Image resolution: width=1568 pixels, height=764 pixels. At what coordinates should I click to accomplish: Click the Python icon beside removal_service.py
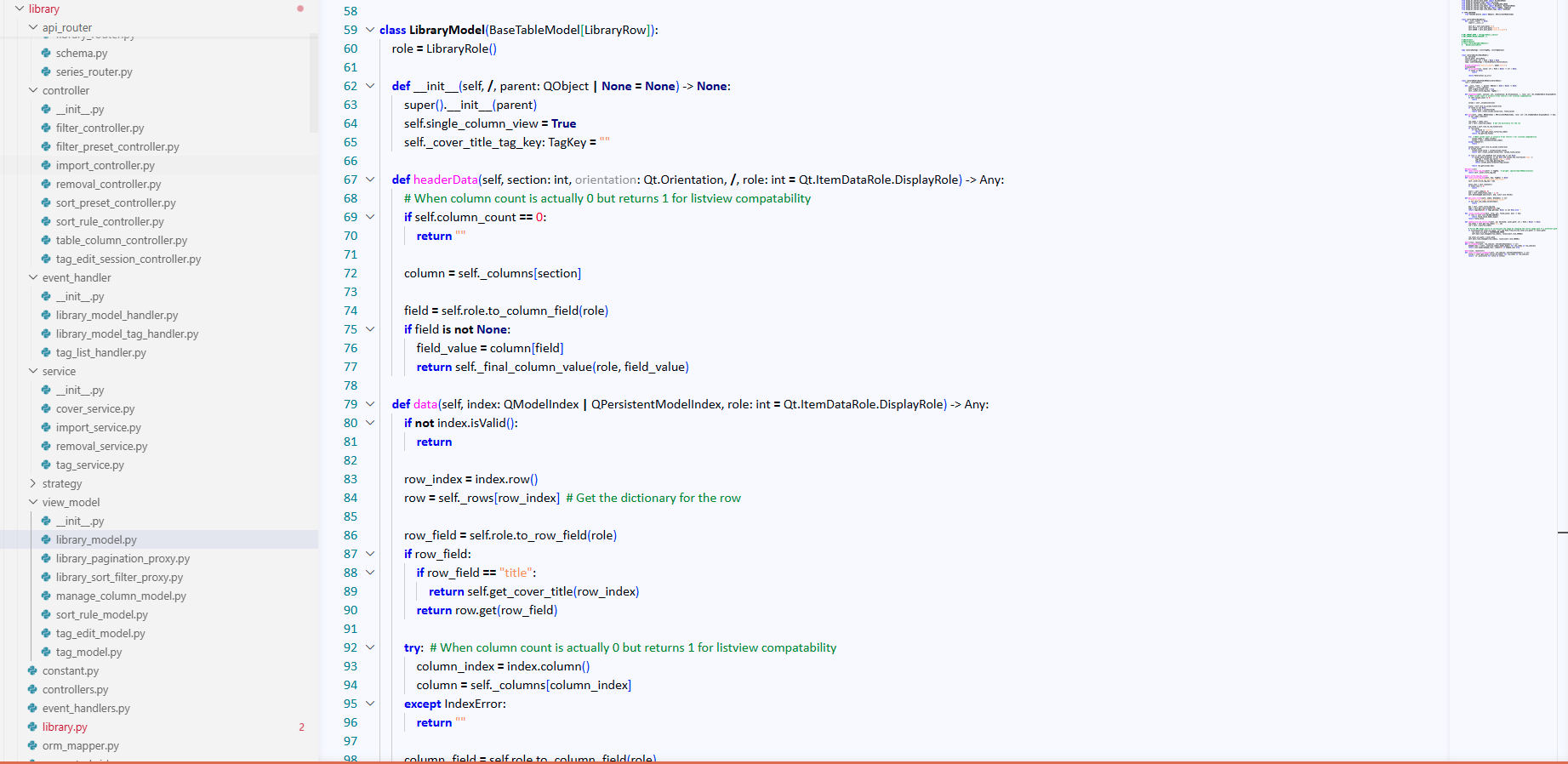pos(46,446)
